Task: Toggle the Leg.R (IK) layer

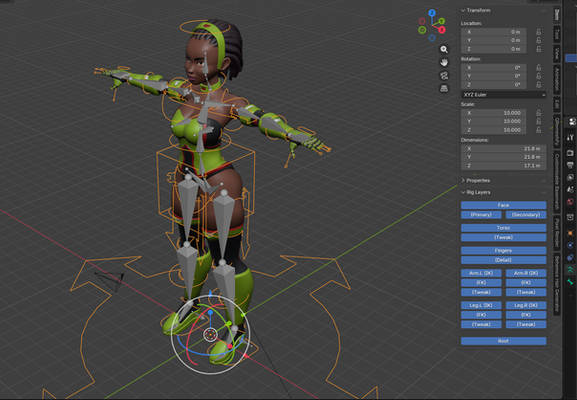Action: click(526, 305)
